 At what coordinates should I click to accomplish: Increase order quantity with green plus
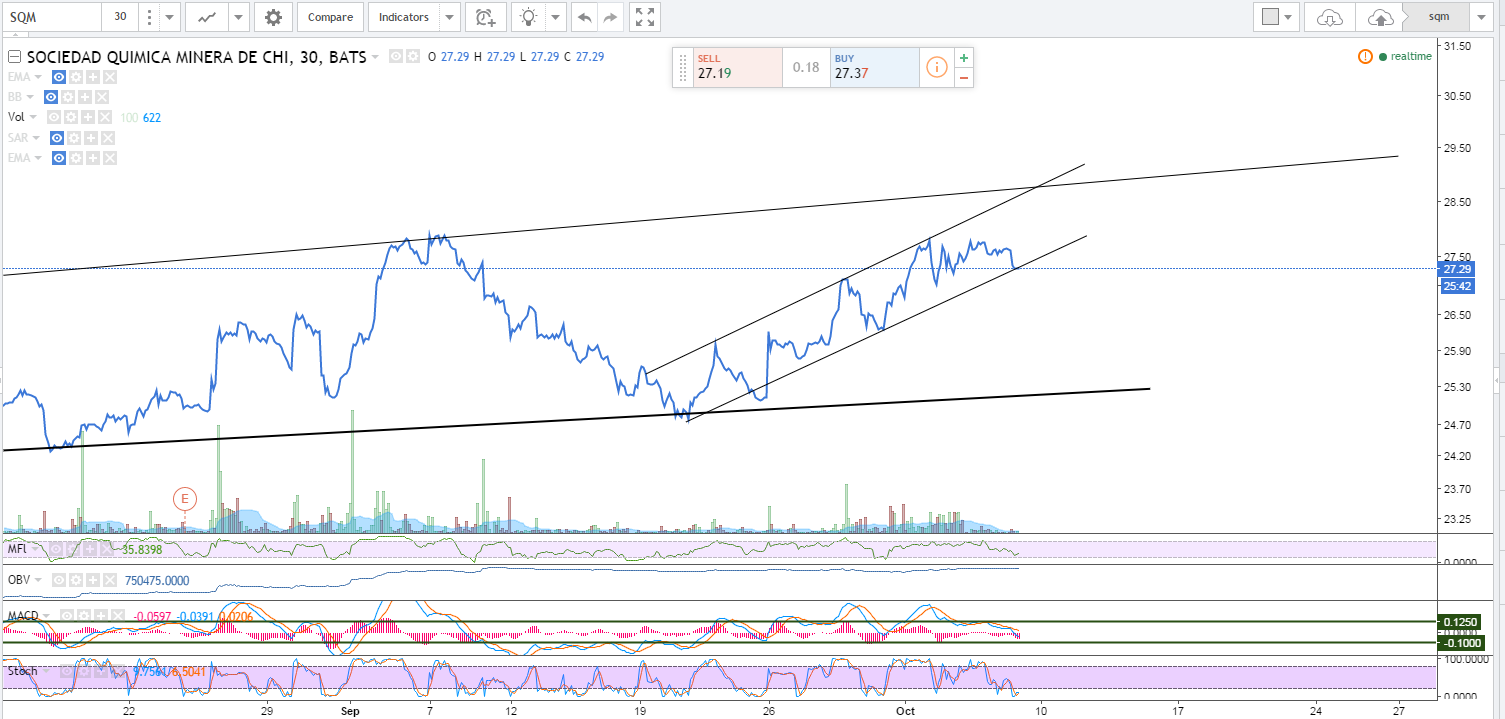[x=963, y=58]
